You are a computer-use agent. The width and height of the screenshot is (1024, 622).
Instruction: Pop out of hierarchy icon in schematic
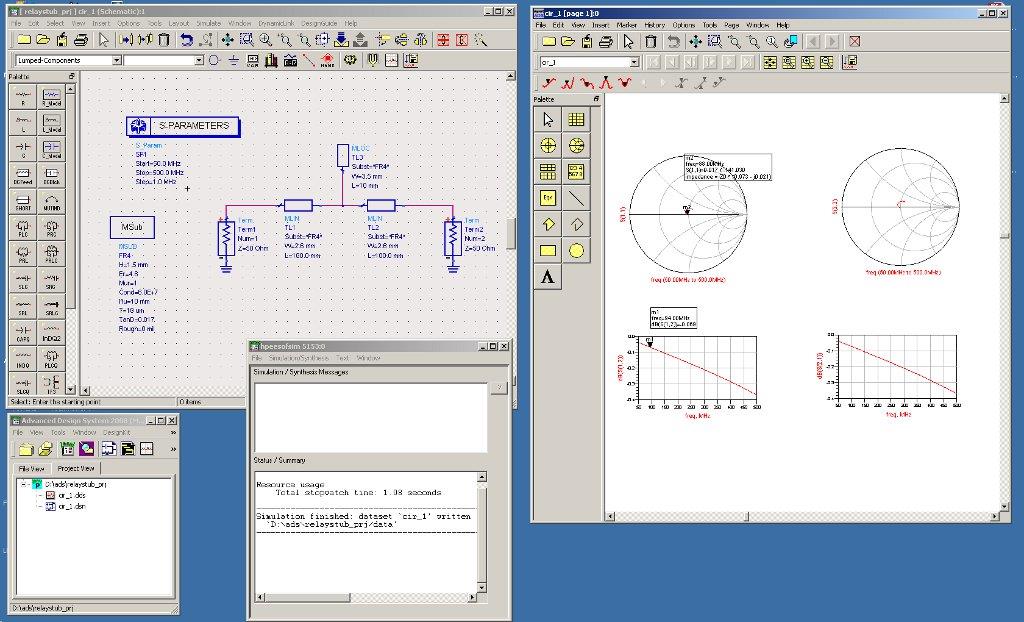[360, 40]
